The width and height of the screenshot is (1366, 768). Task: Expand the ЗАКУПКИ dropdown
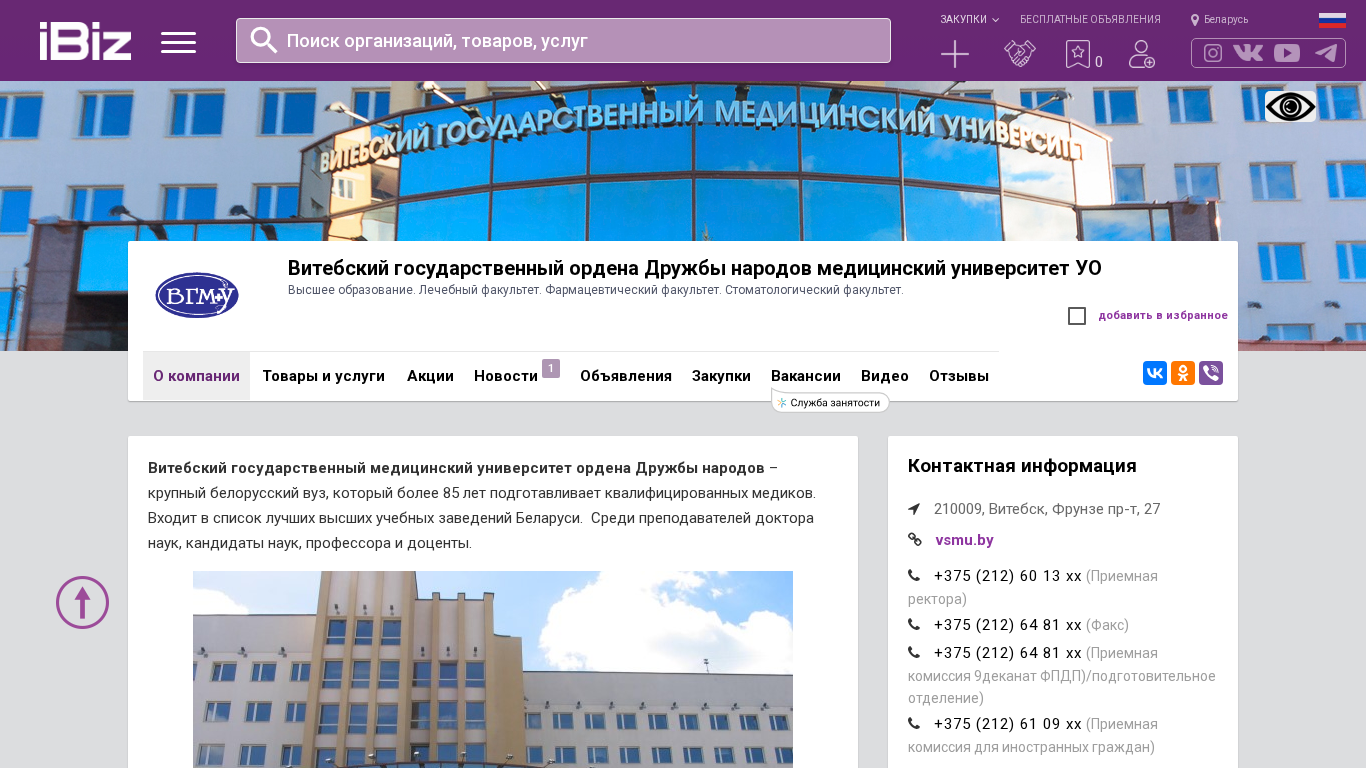pyautogui.click(x=969, y=19)
